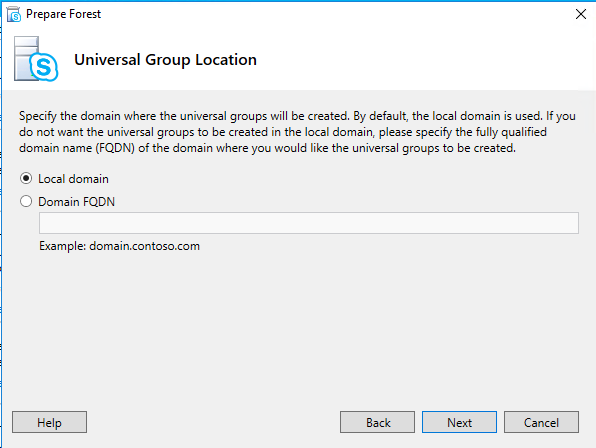Select the Local domain radio button
Viewport: 596px width, 448px height.
tap(26, 178)
